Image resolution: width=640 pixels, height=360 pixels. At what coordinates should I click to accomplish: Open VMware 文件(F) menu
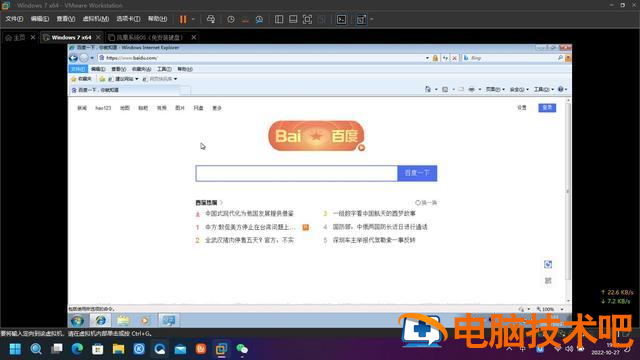click(14, 19)
